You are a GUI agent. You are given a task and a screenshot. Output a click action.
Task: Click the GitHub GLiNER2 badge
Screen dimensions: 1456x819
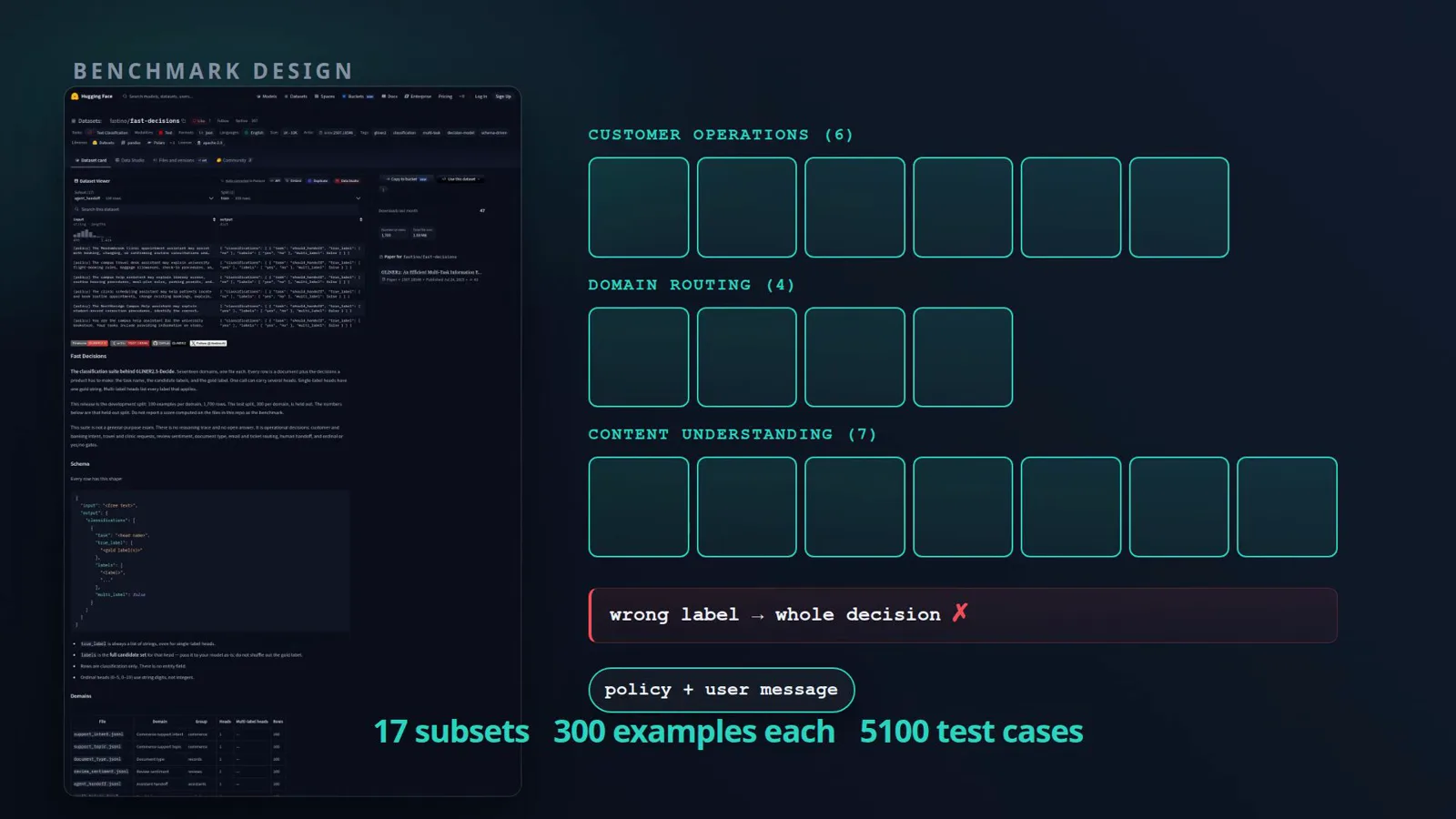tap(169, 343)
